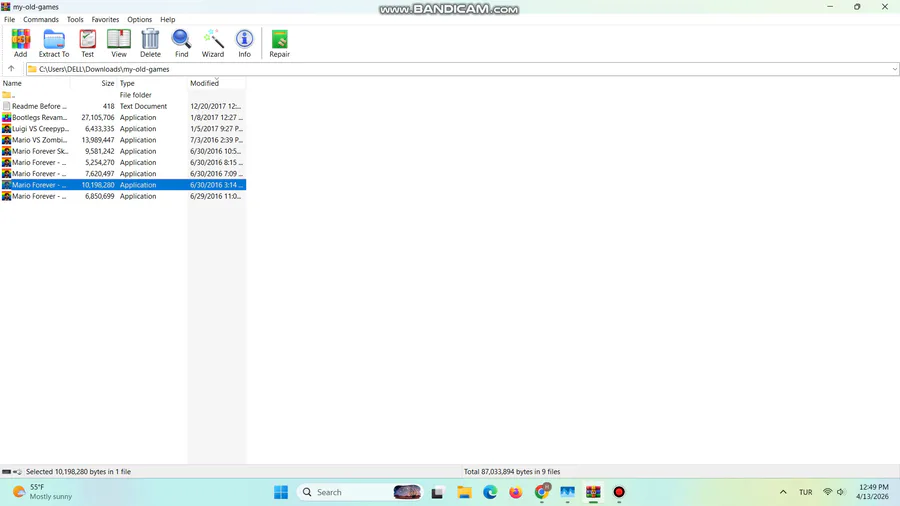Viewport: 900px width, 506px height.
Task: Click the folder icon in the address bar
Action: [x=33, y=69]
